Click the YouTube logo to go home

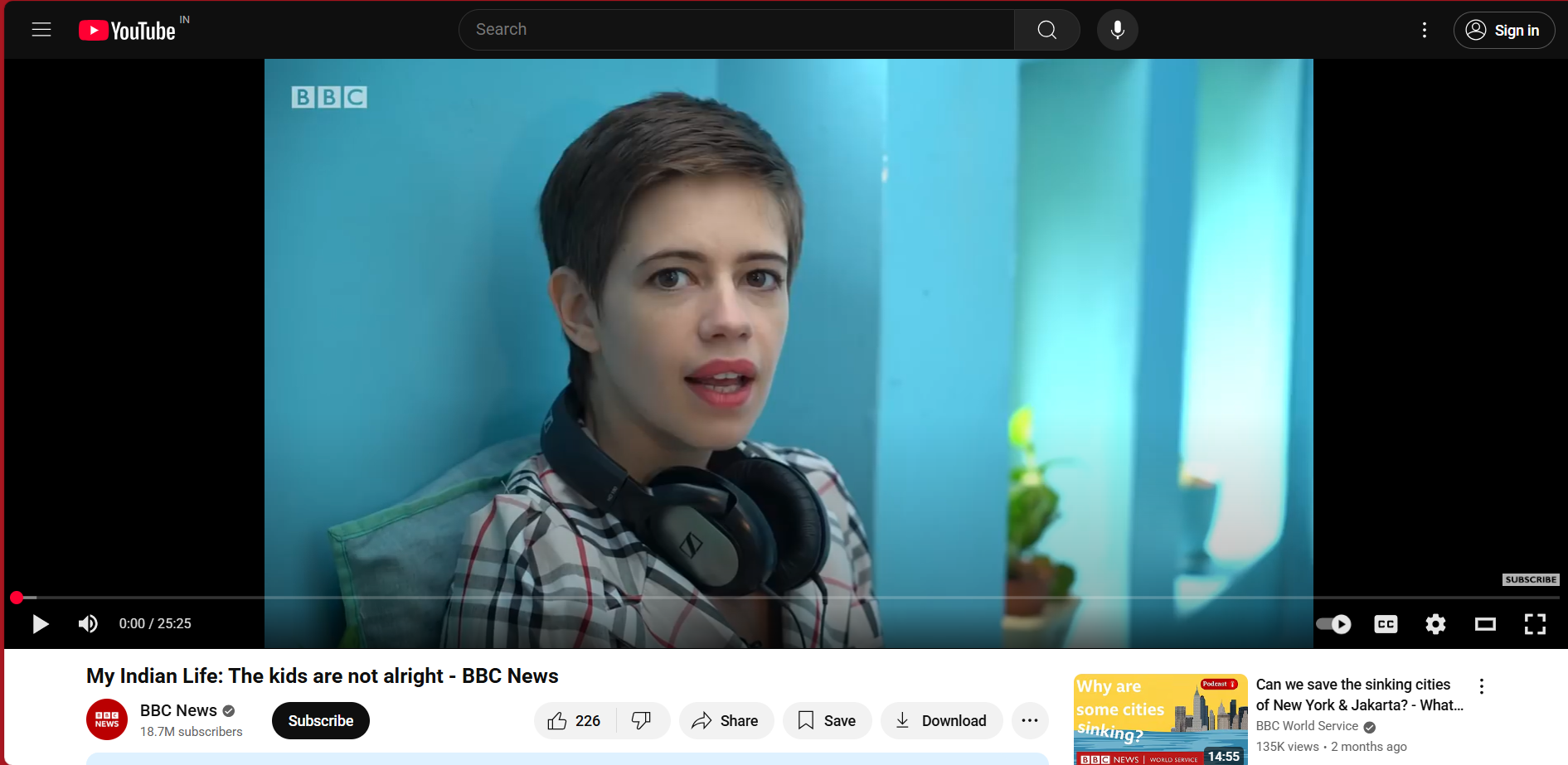tap(128, 31)
